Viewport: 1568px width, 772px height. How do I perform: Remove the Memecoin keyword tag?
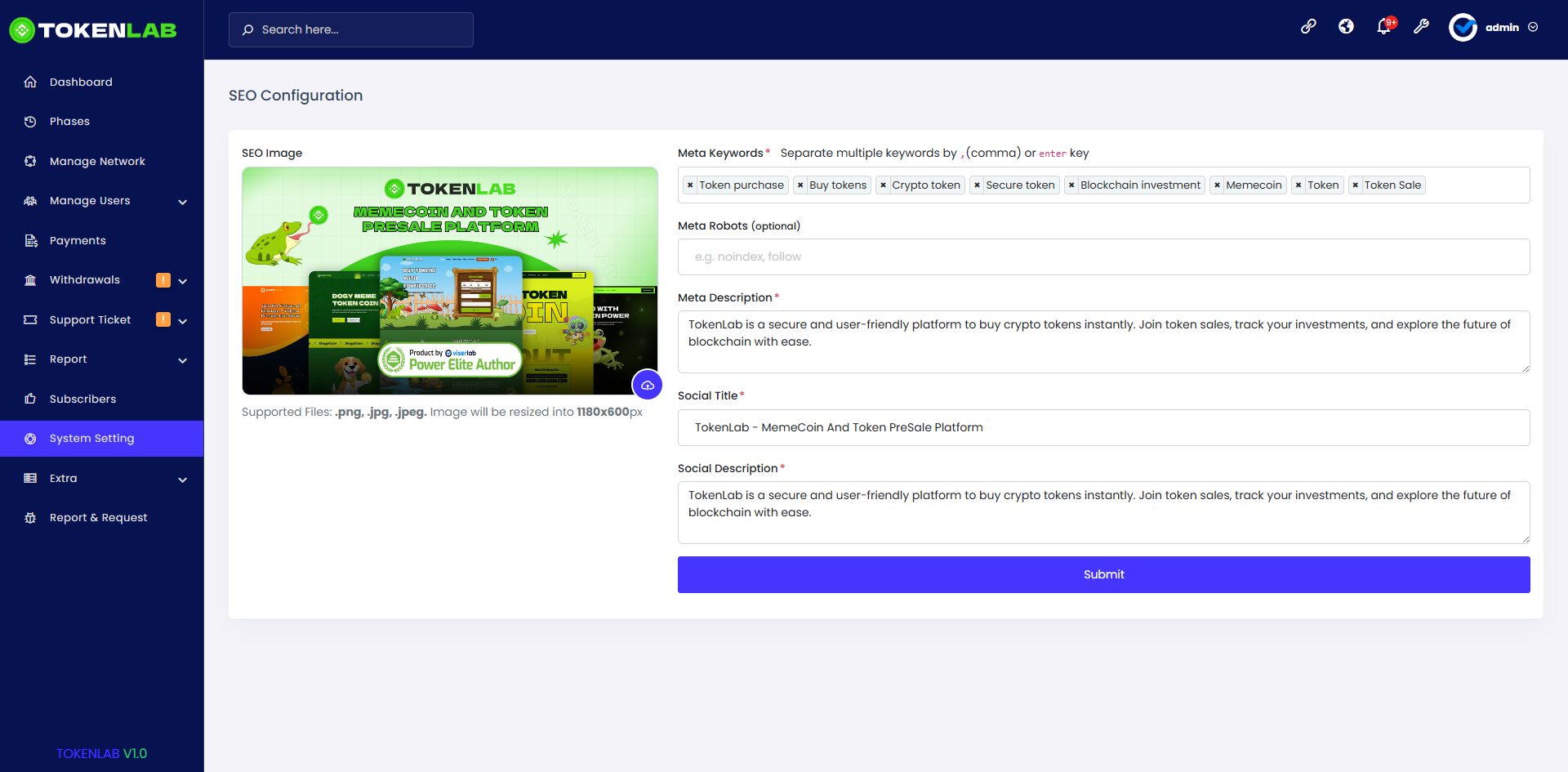click(1216, 185)
